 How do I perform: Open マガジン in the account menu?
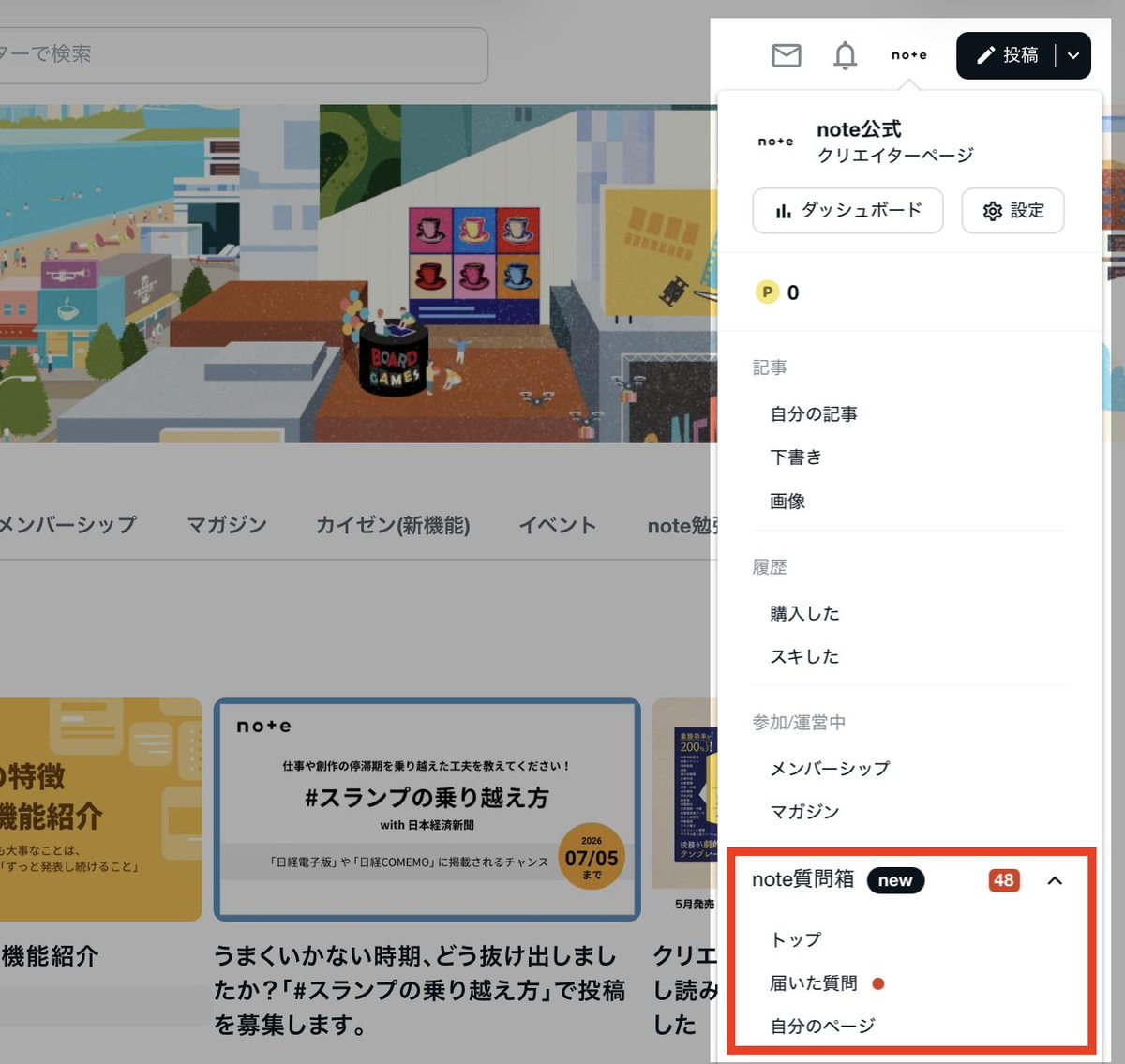point(804,811)
